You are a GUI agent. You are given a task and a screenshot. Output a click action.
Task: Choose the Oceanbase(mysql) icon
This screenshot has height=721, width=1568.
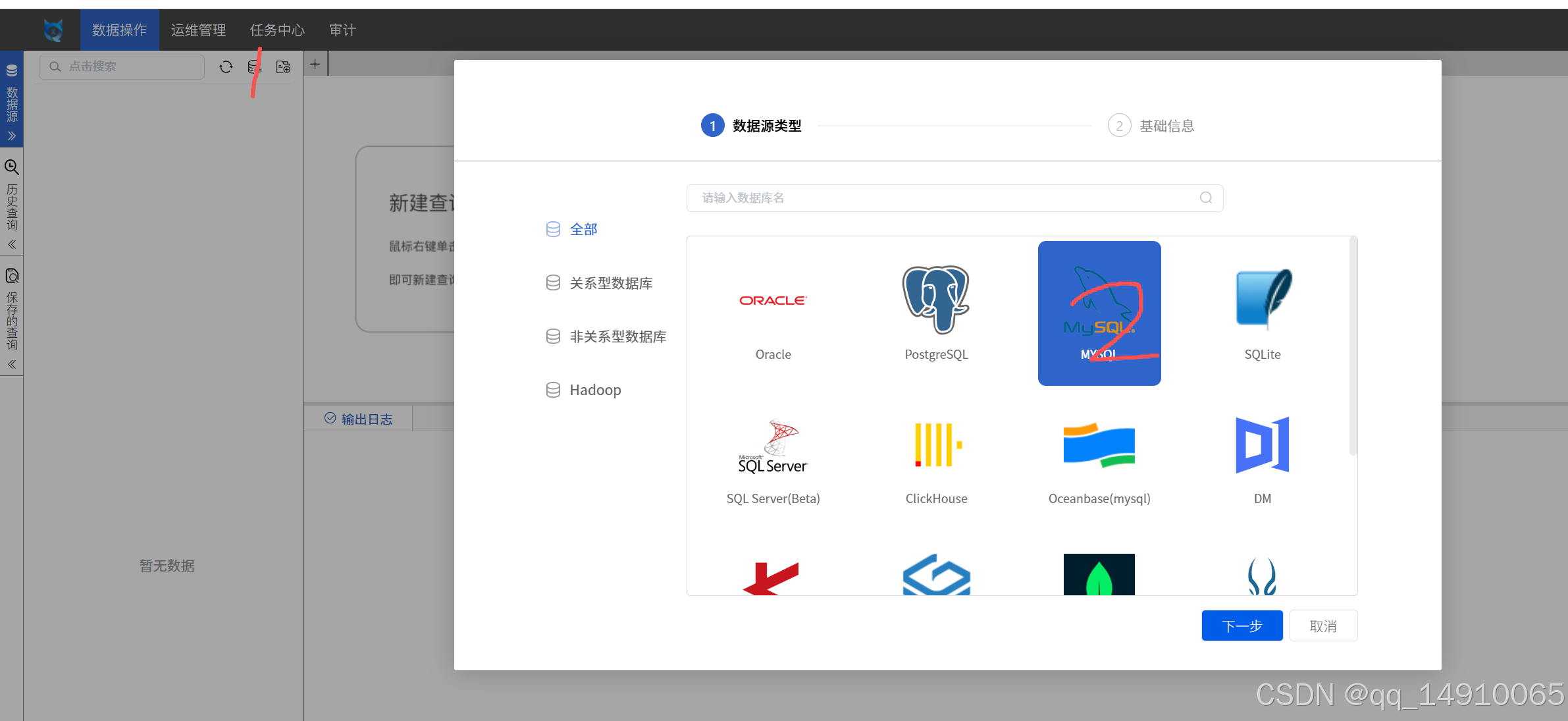(1099, 446)
